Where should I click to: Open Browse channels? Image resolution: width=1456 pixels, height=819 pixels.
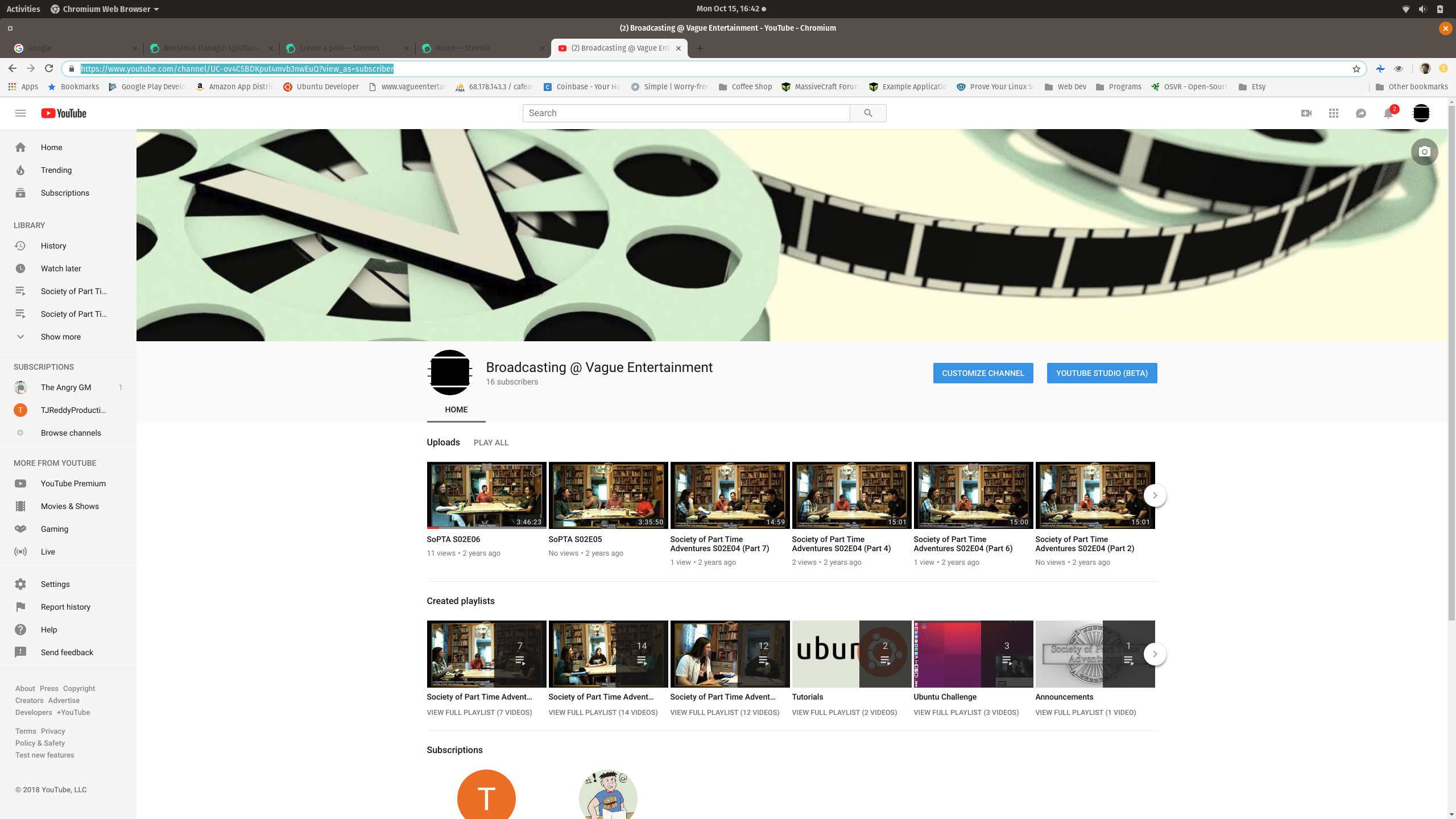tap(68, 433)
